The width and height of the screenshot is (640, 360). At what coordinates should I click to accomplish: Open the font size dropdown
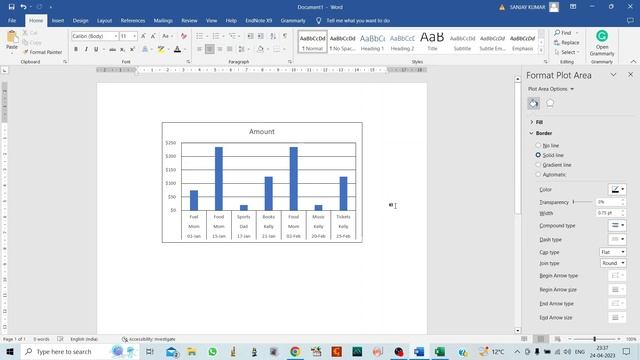[134, 36]
